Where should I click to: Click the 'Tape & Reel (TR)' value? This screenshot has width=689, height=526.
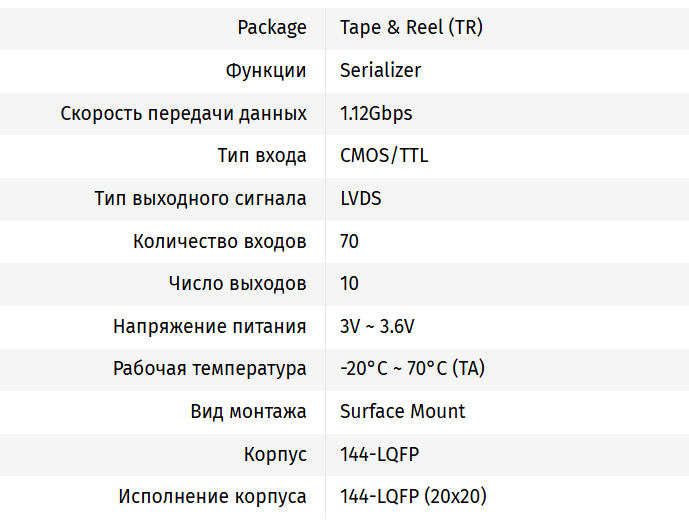tap(411, 28)
